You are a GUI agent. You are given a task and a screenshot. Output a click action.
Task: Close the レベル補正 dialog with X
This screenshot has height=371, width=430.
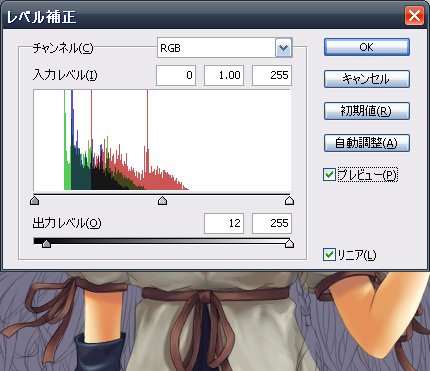pyautogui.click(x=414, y=15)
